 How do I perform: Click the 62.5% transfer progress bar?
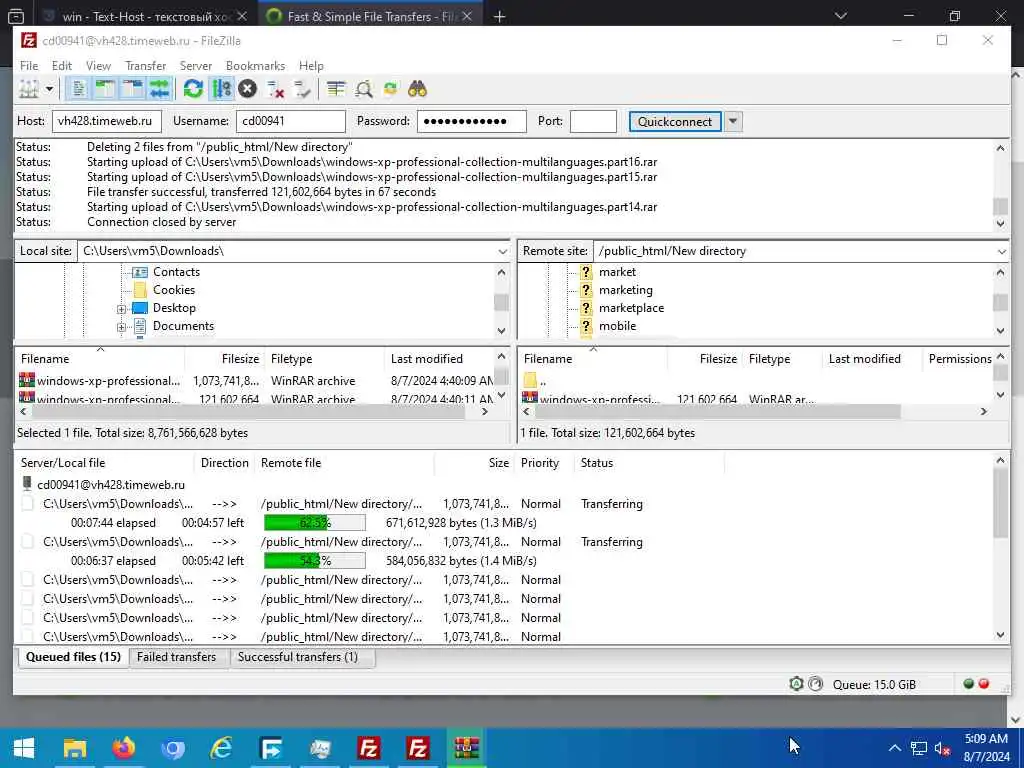click(315, 522)
